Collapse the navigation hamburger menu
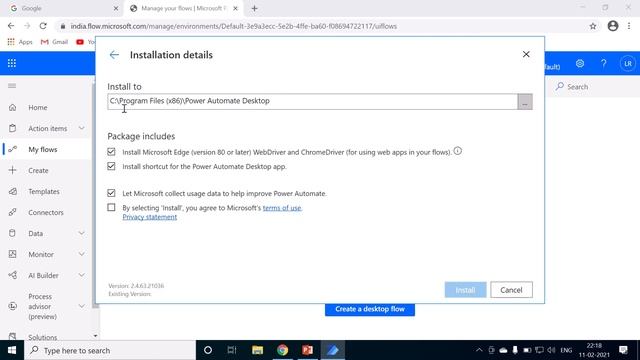This screenshot has width=640, height=360. tap(12, 86)
